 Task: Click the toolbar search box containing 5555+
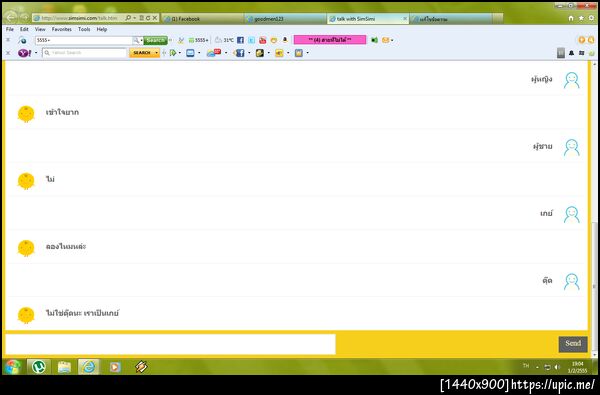84,40
